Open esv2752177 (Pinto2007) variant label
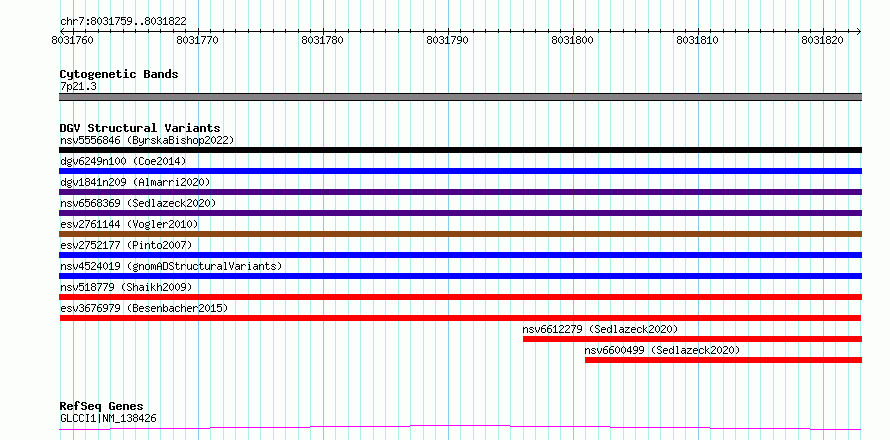Image resolution: width=890 pixels, height=440 pixels. coord(126,245)
